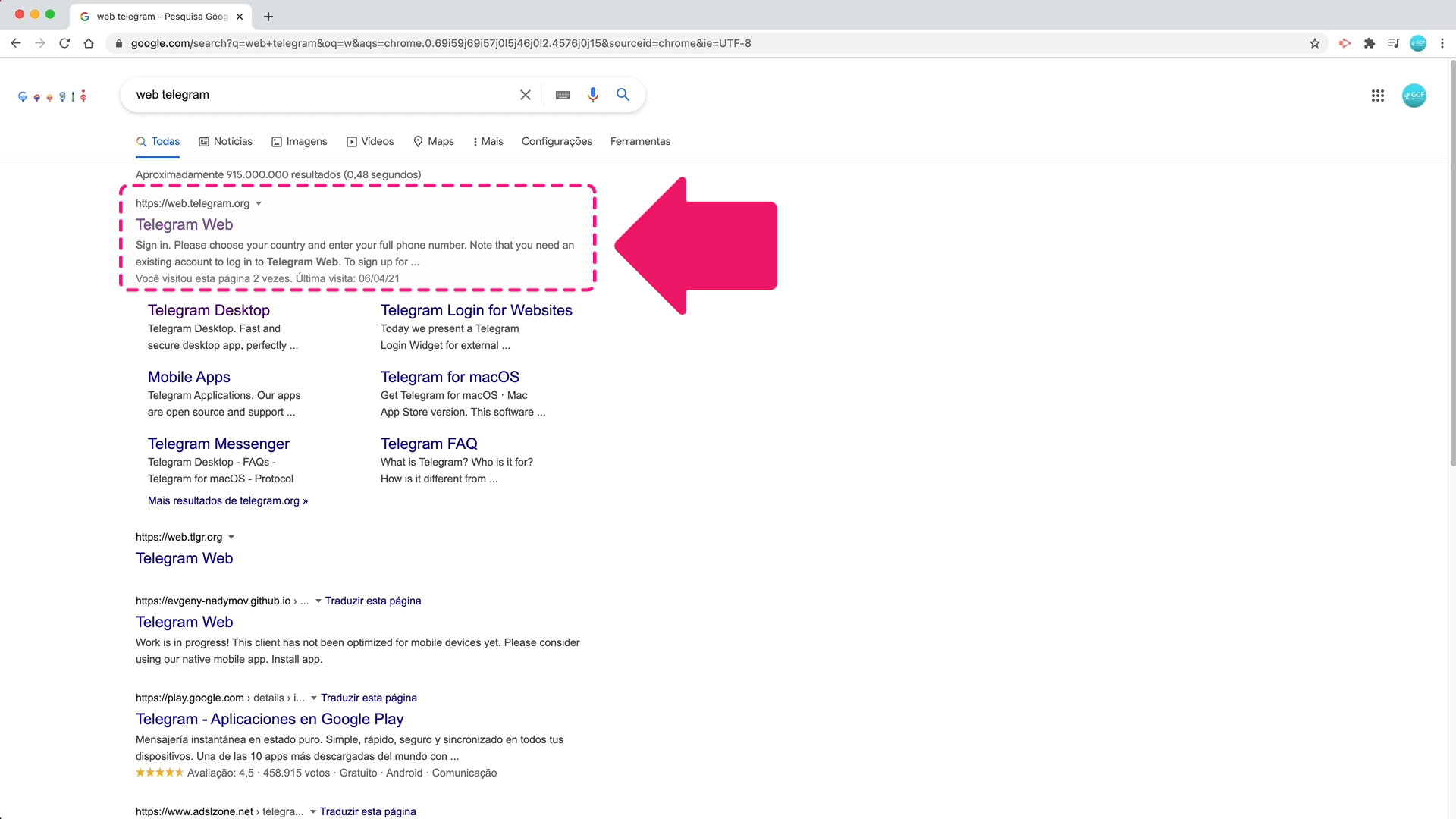Click the bookmark star icon in address bar

pos(1315,43)
